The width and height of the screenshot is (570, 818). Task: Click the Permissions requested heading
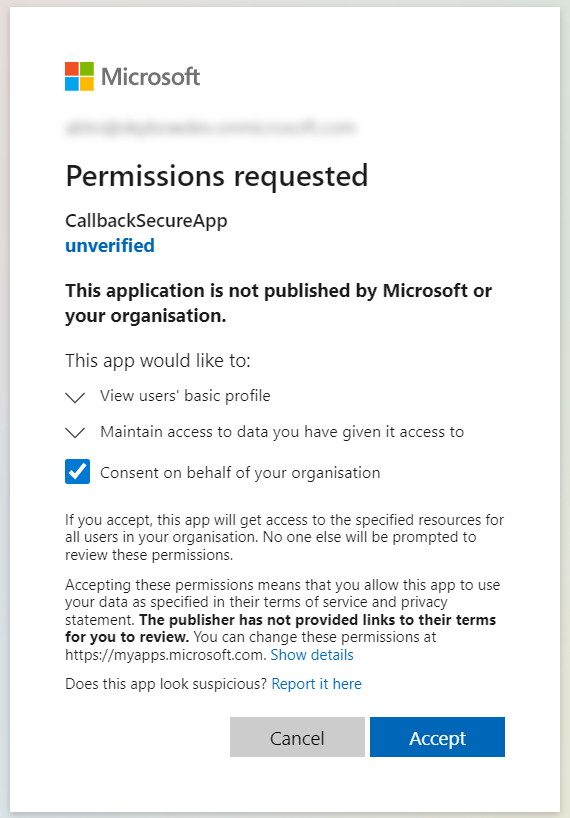216,176
